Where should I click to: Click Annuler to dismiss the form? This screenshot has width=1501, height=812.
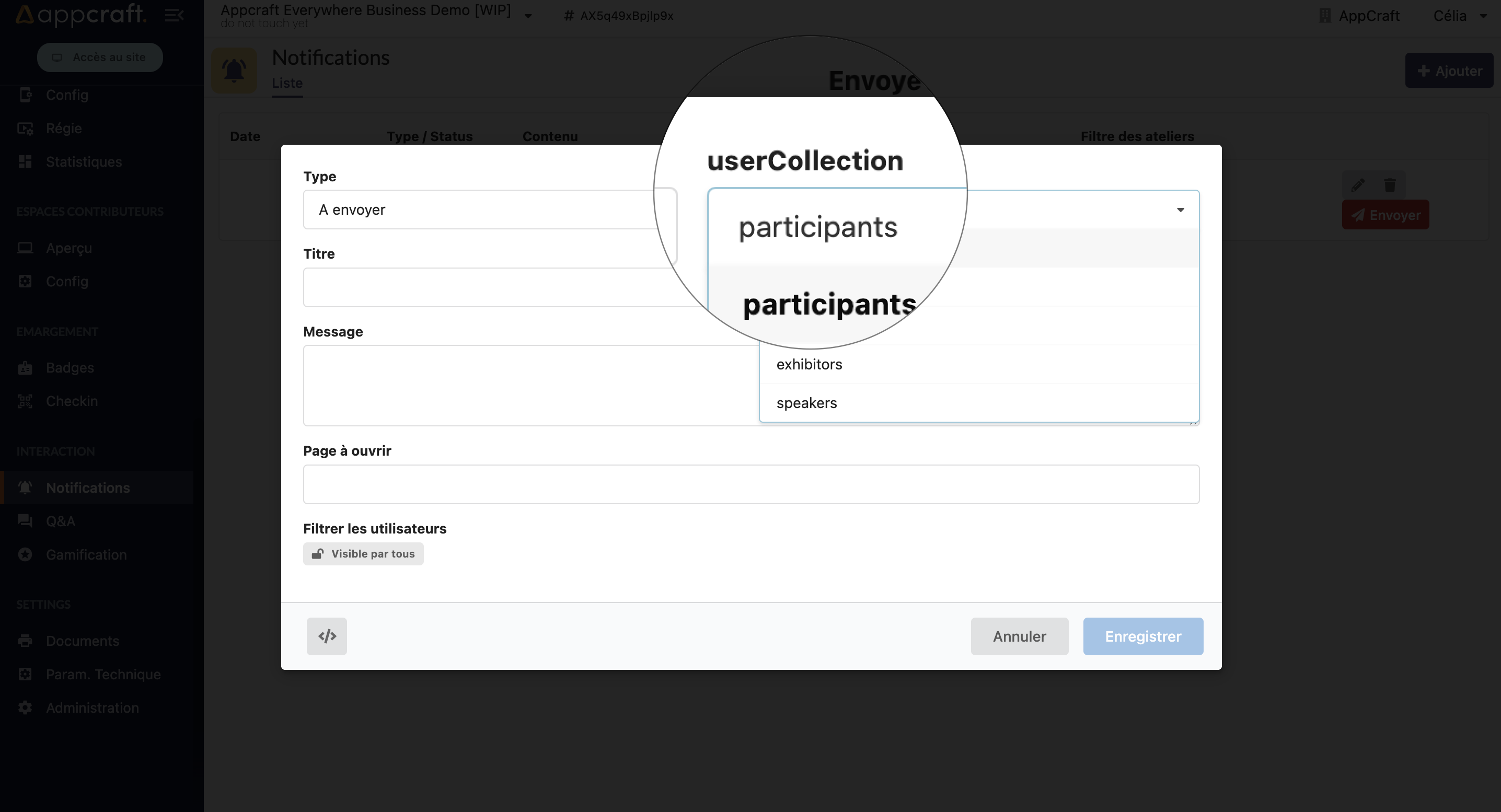point(1019,636)
